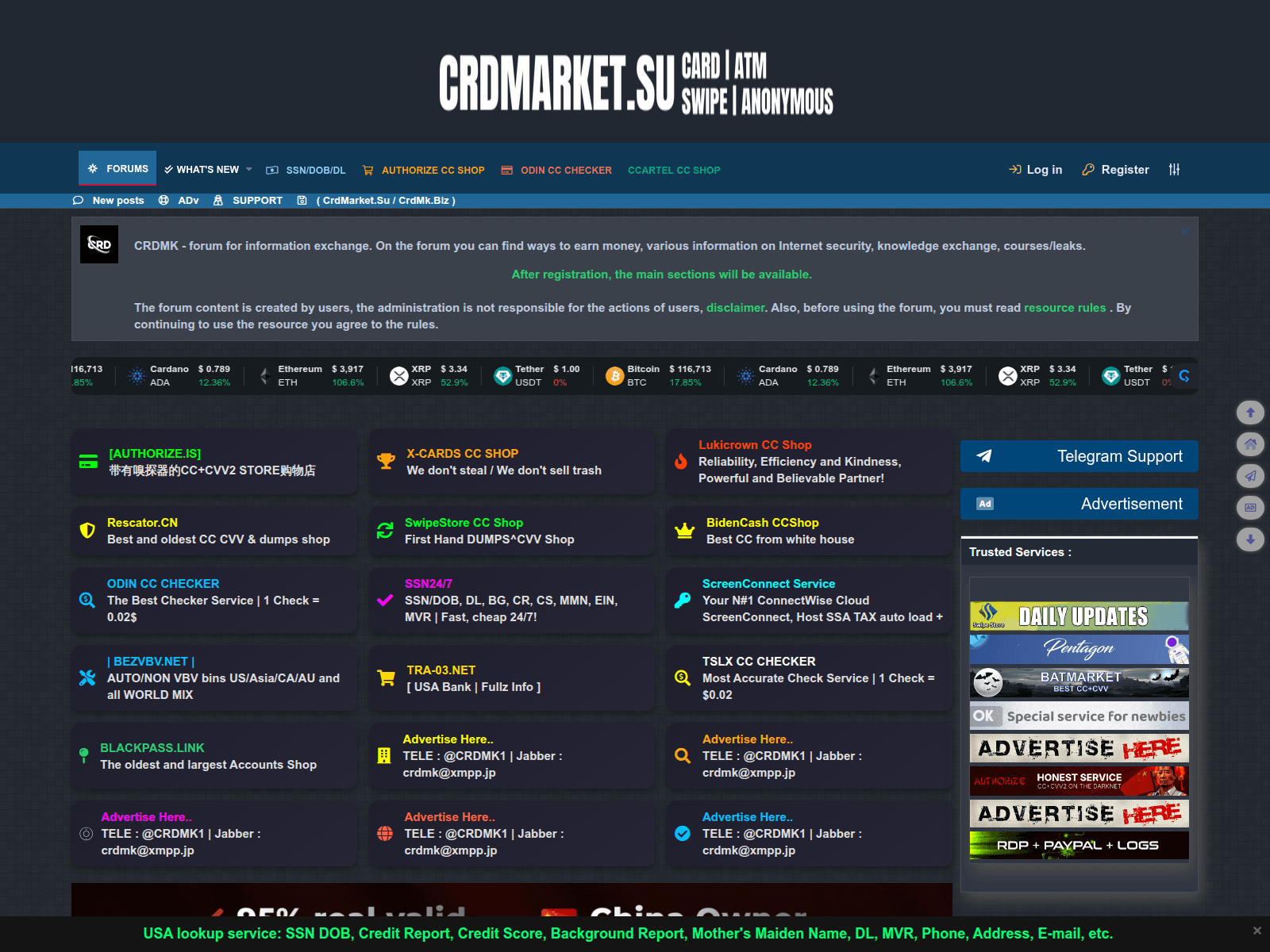The width and height of the screenshot is (1270, 952).
Task: Open the BATMARKET banner
Action: [1079, 682]
